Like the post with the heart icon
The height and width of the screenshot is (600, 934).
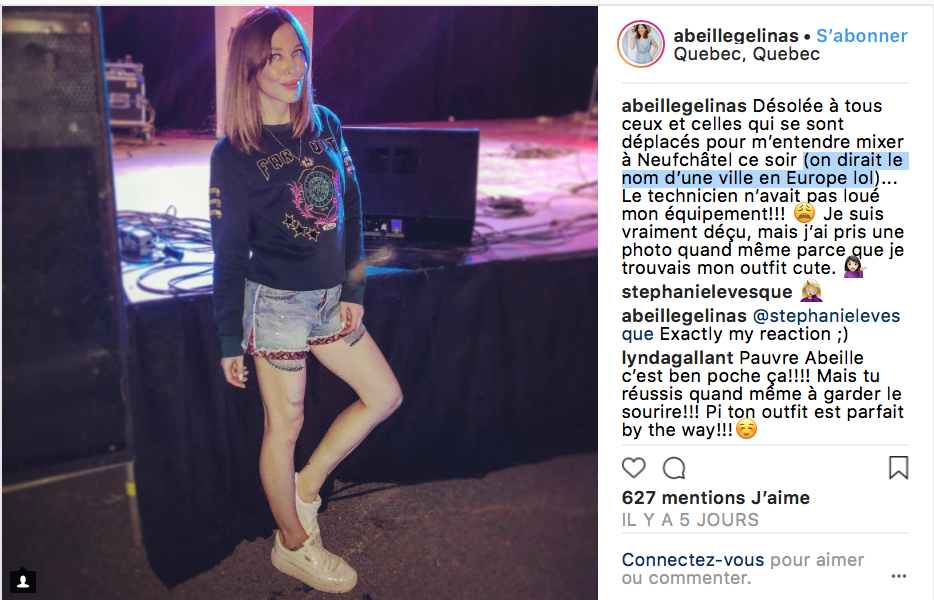(x=634, y=468)
